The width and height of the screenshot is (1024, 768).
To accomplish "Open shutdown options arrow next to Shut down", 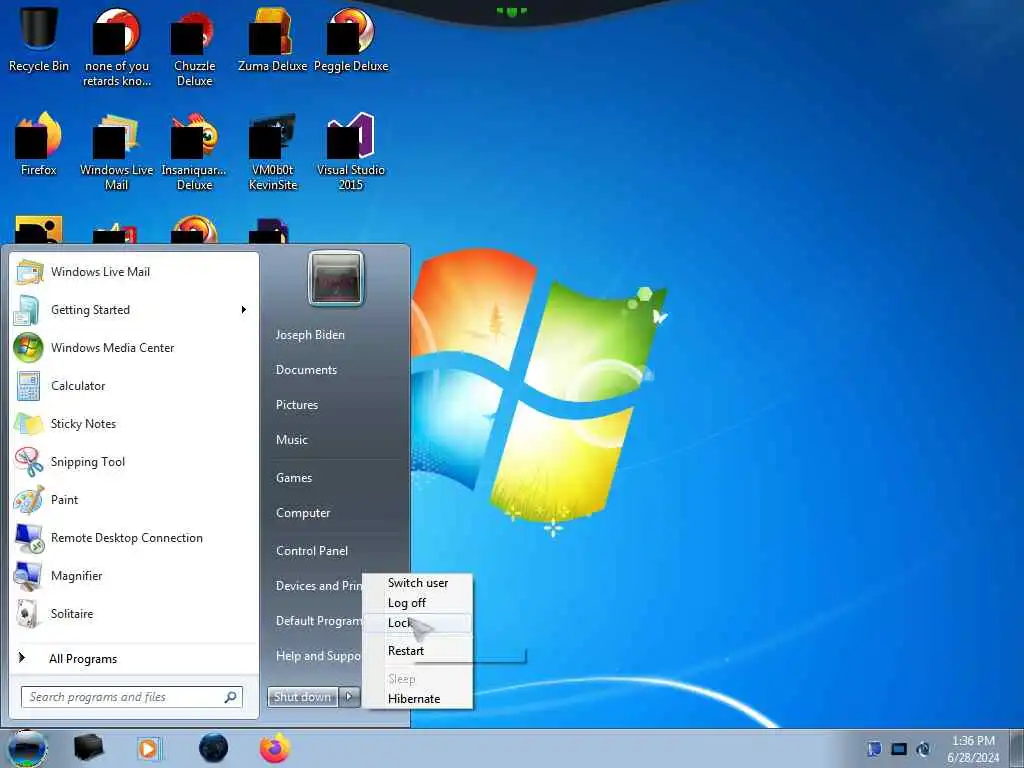I will click(349, 697).
